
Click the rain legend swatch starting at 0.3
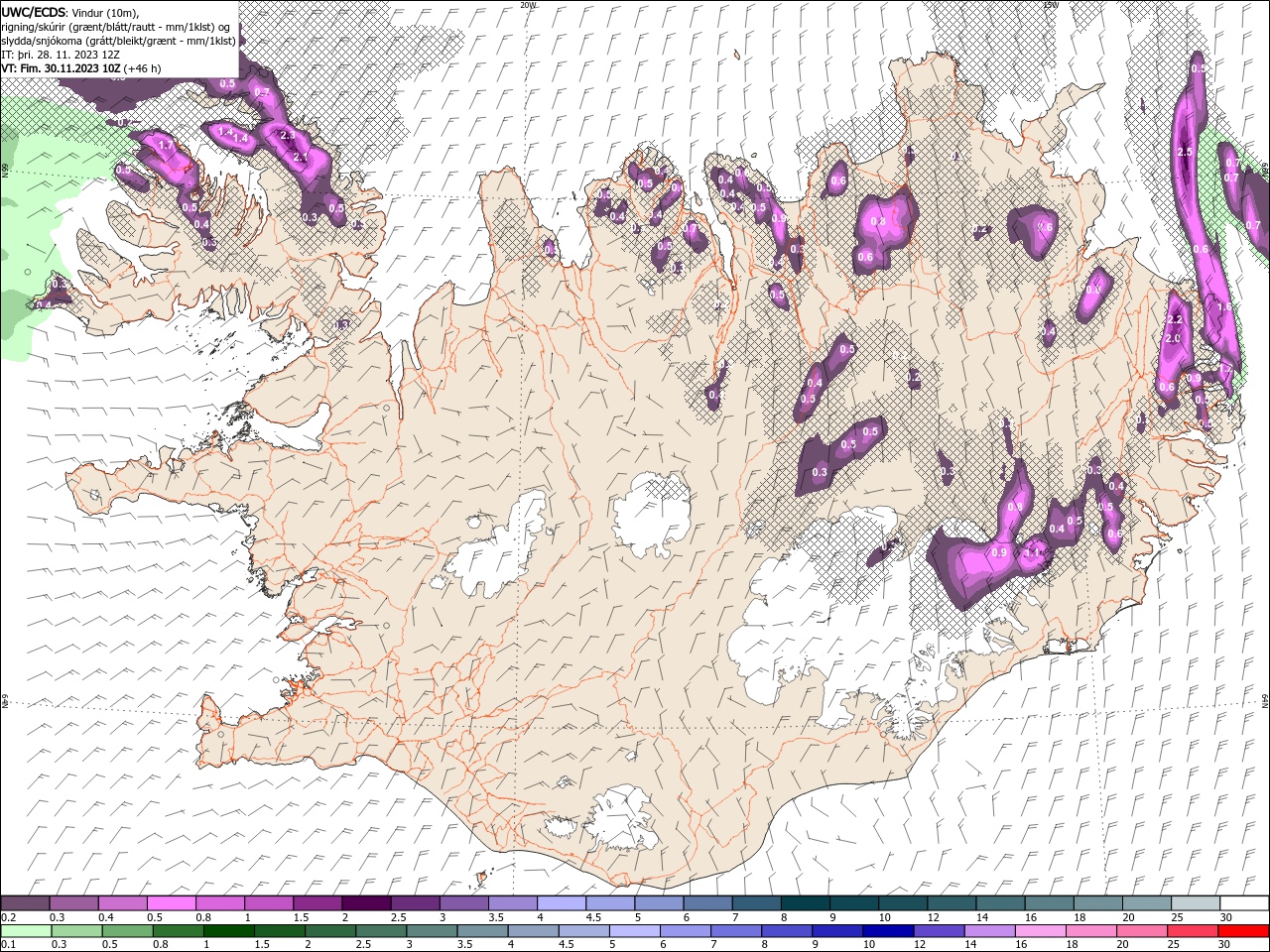pos(76,931)
